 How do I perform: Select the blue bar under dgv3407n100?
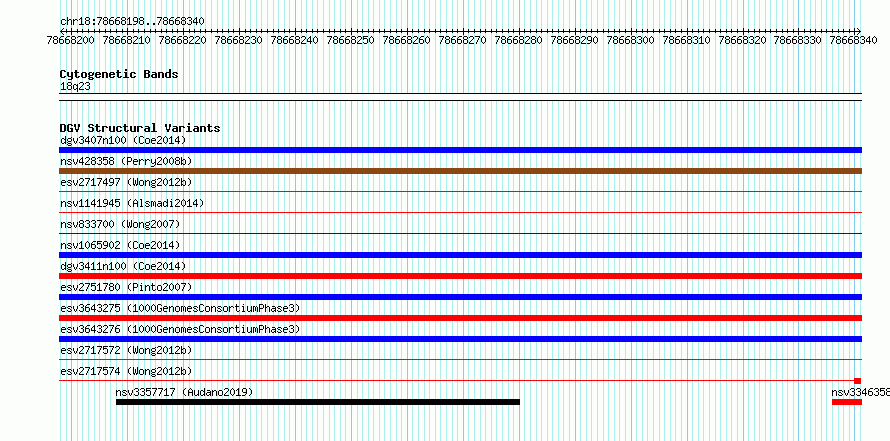coord(460,150)
